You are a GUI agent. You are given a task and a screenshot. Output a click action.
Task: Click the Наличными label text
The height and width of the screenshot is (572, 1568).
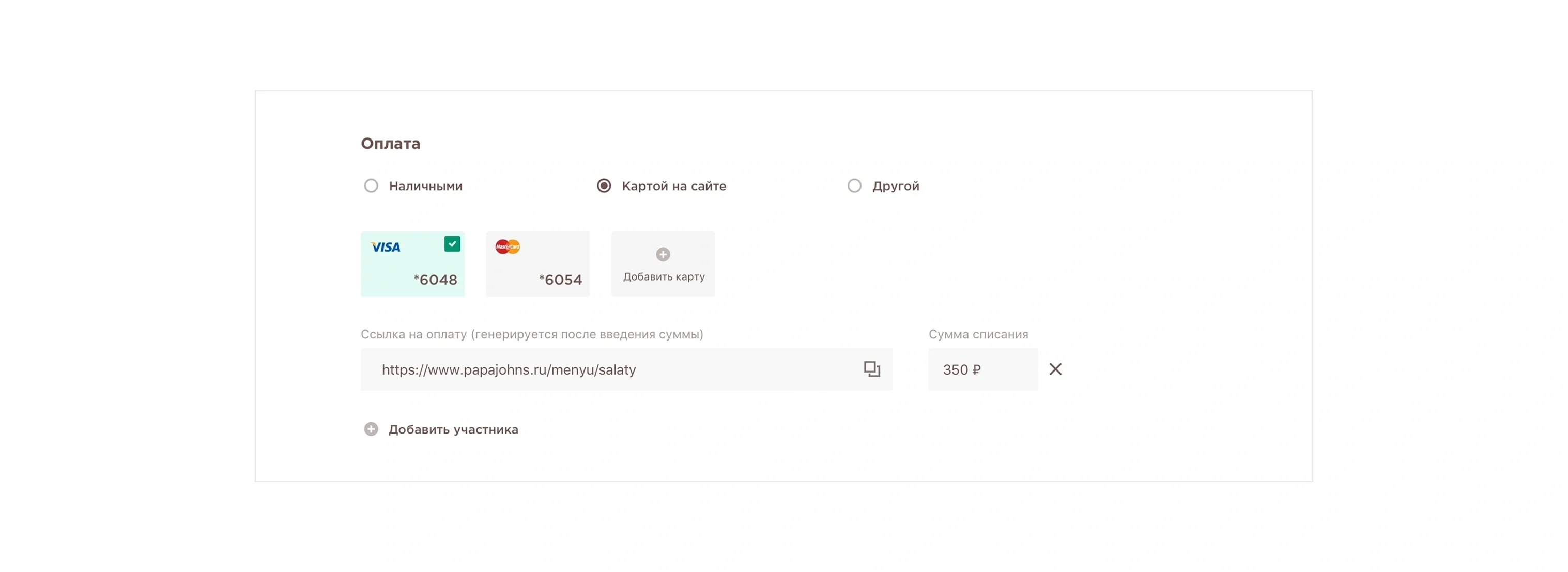[425, 186]
